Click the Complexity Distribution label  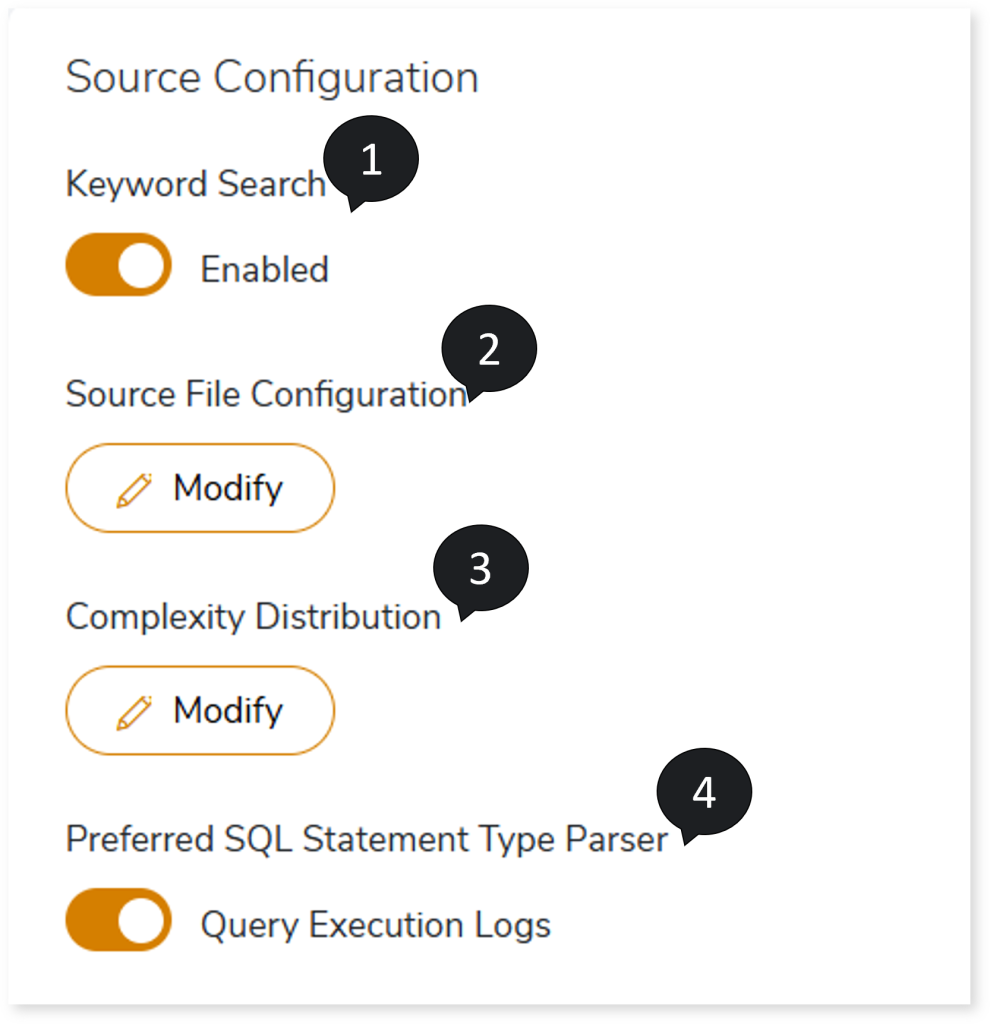click(253, 617)
